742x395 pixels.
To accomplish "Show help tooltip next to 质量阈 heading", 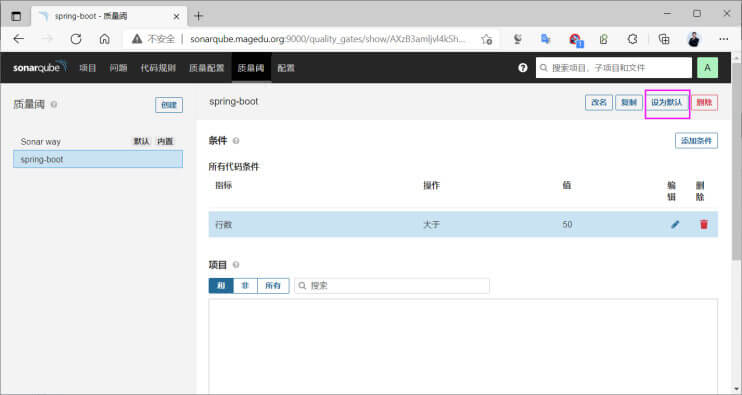I will click(54, 104).
